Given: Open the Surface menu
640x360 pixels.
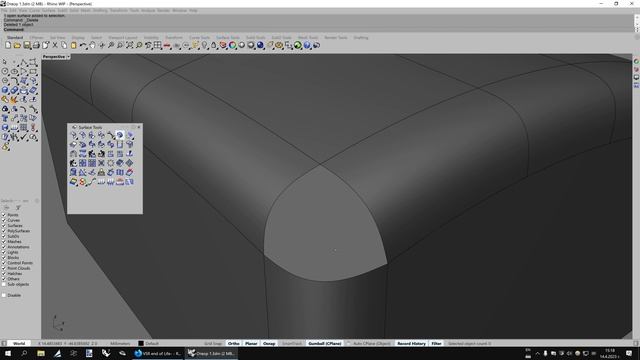Looking at the screenshot, I should [x=49, y=11].
